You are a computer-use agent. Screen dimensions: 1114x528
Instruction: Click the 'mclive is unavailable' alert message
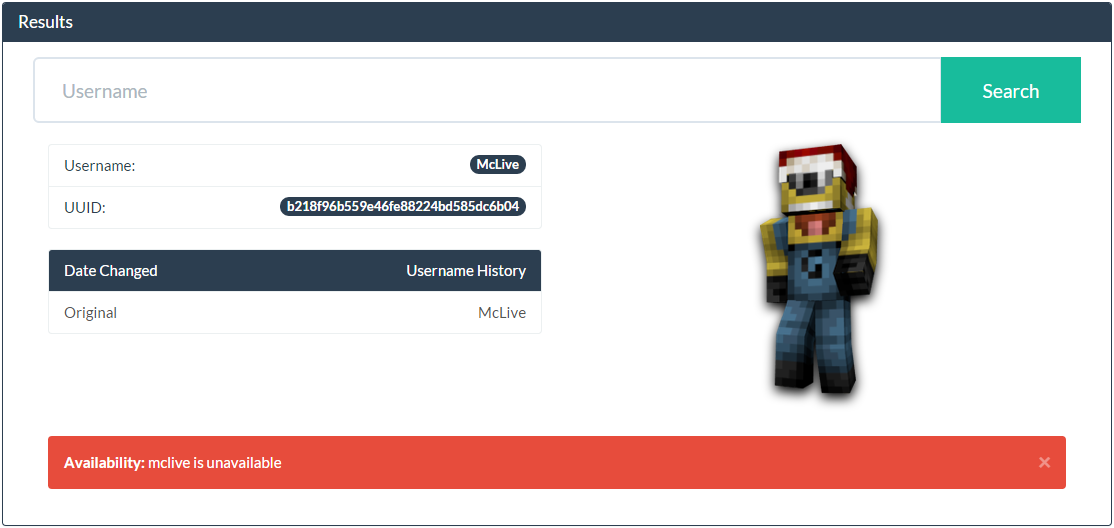click(x=215, y=463)
